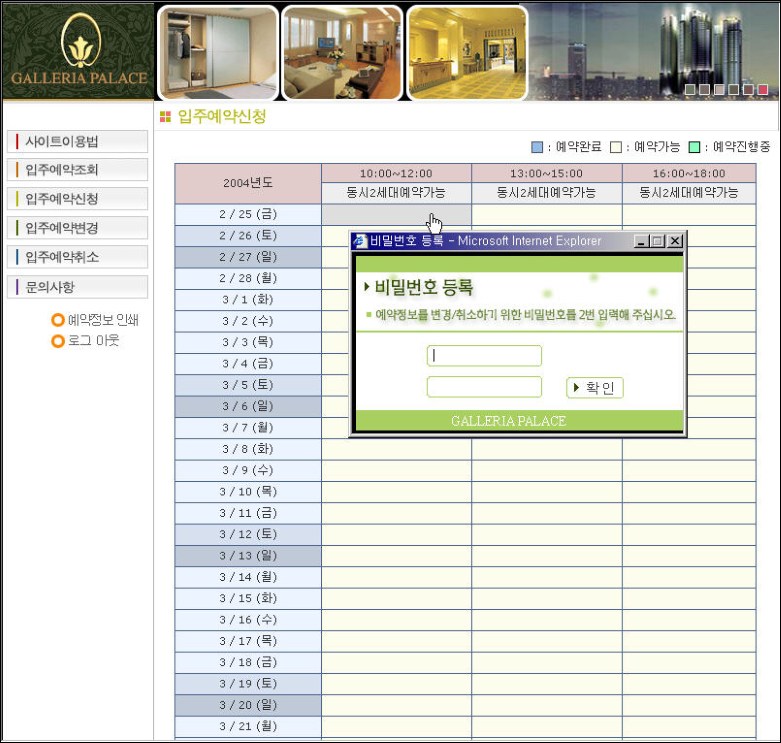Go to 입주예약변경 in the sidebar
This screenshot has width=781, height=743.
pos(77,228)
